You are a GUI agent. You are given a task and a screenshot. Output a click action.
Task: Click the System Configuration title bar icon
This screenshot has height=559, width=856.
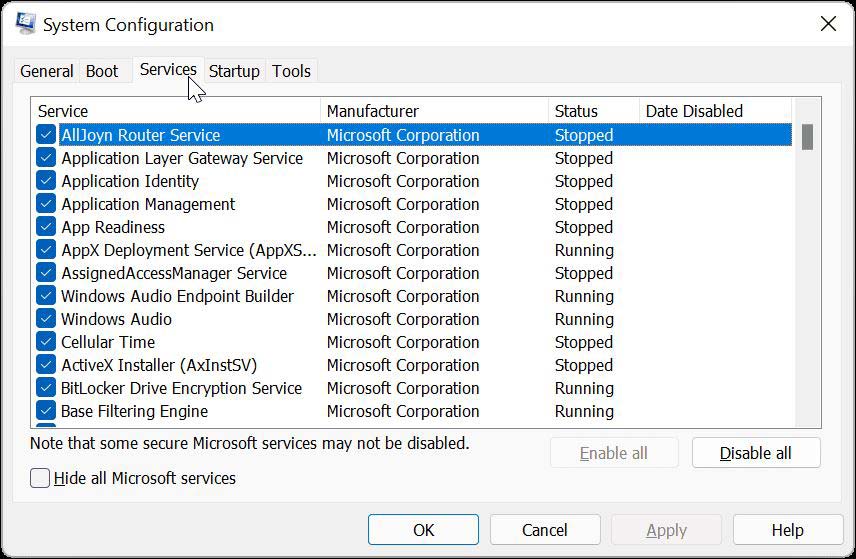coord(25,24)
